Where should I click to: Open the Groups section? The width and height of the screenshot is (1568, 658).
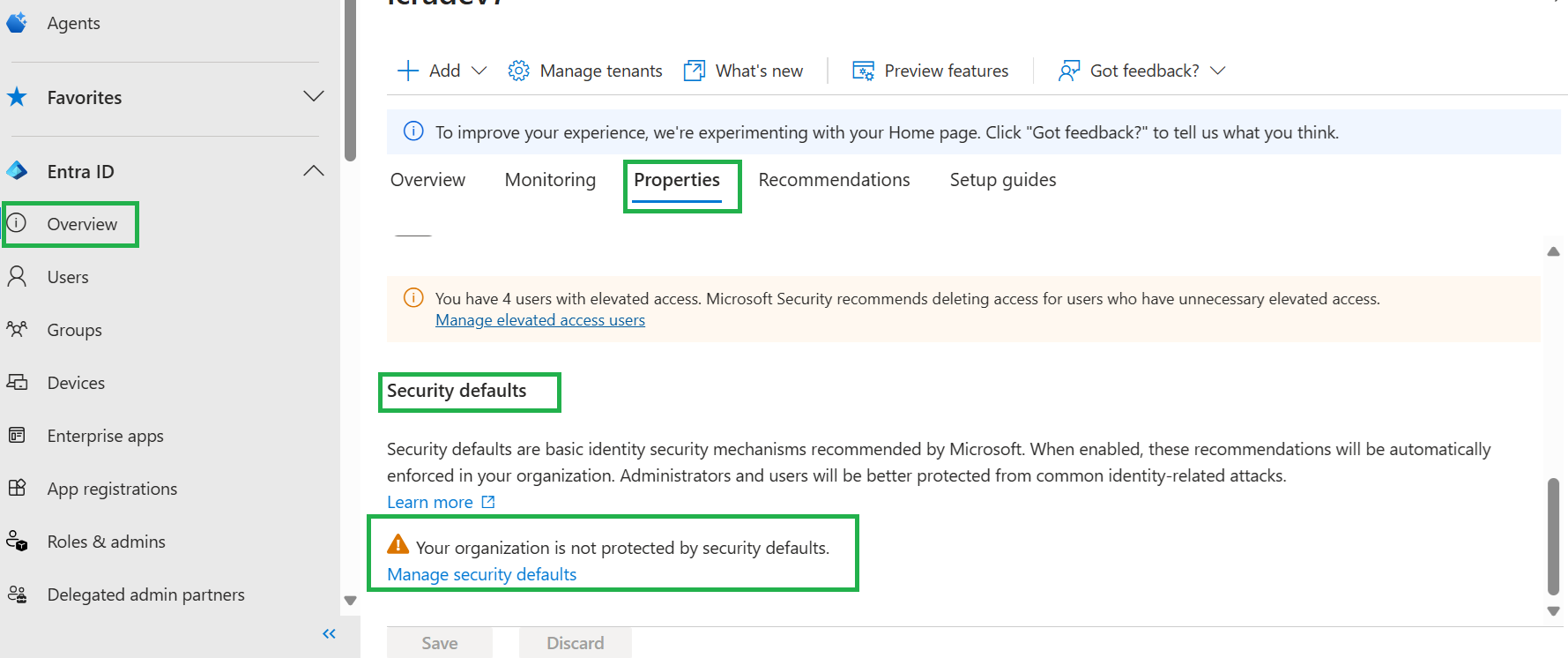[x=74, y=329]
